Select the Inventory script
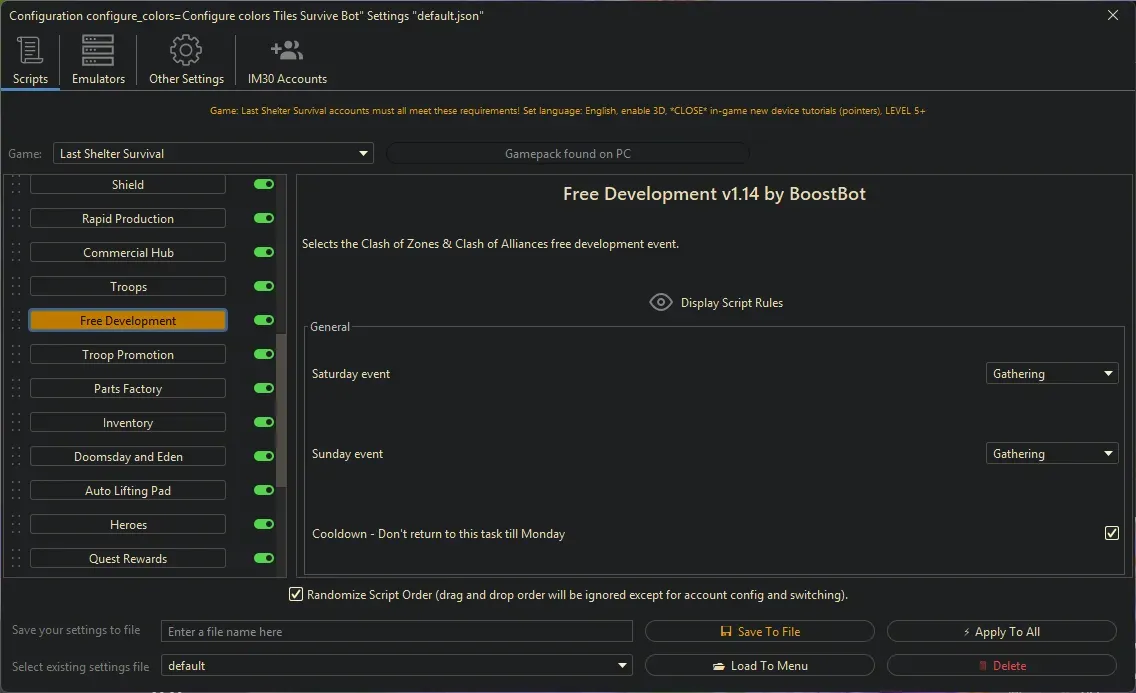The height and width of the screenshot is (693, 1136). click(x=128, y=423)
